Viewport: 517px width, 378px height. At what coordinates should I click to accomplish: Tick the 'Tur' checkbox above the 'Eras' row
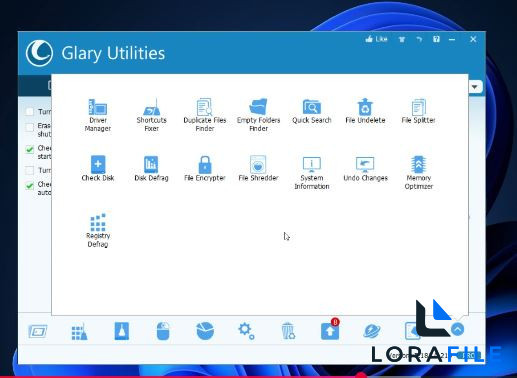point(30,111)
